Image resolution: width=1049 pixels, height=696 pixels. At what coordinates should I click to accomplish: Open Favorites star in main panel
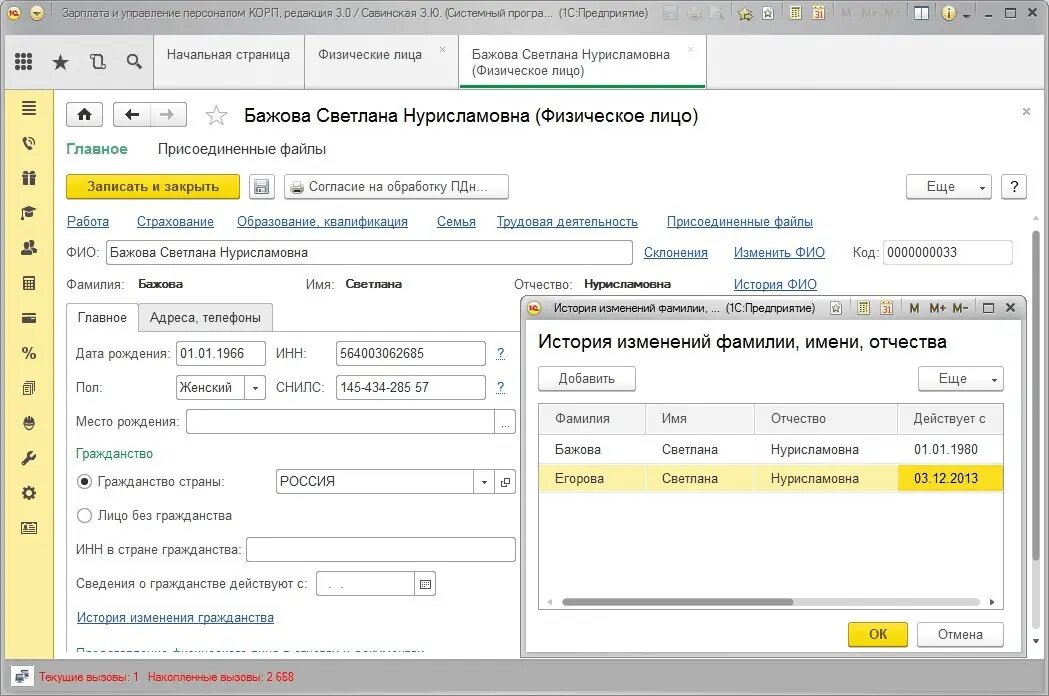60,62
